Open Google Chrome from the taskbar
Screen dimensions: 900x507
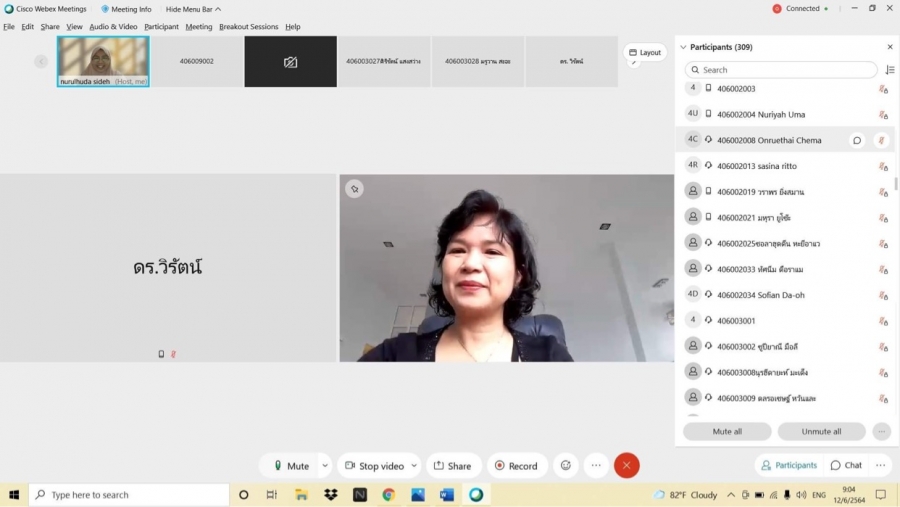click(x=388, y=495)
